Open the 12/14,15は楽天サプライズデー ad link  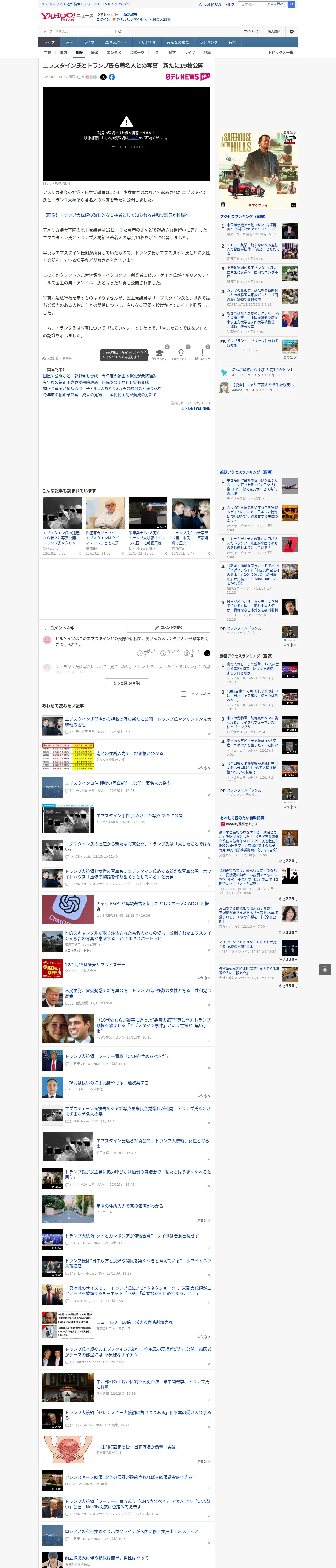[95, 964]
